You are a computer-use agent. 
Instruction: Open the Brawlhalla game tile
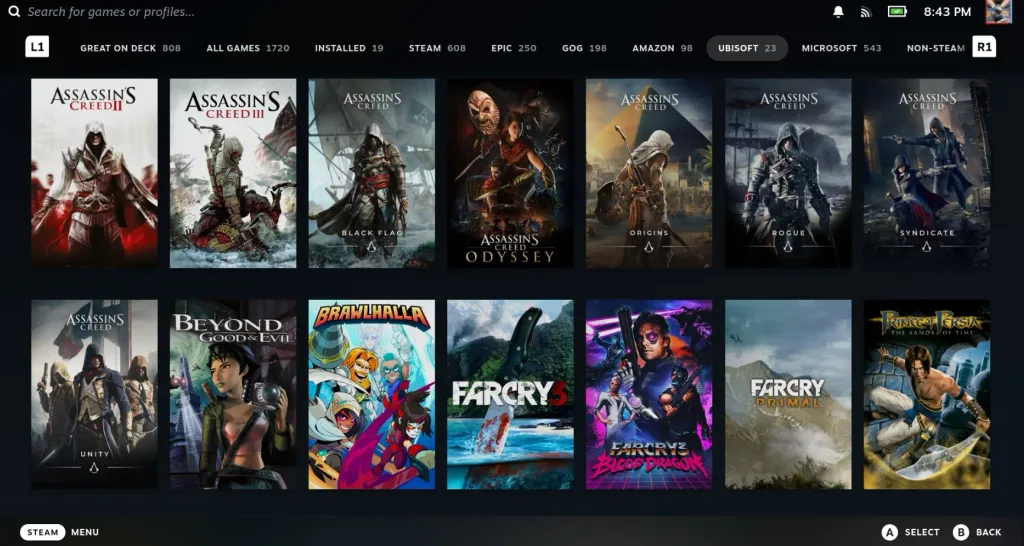click(x=371, y=394)
